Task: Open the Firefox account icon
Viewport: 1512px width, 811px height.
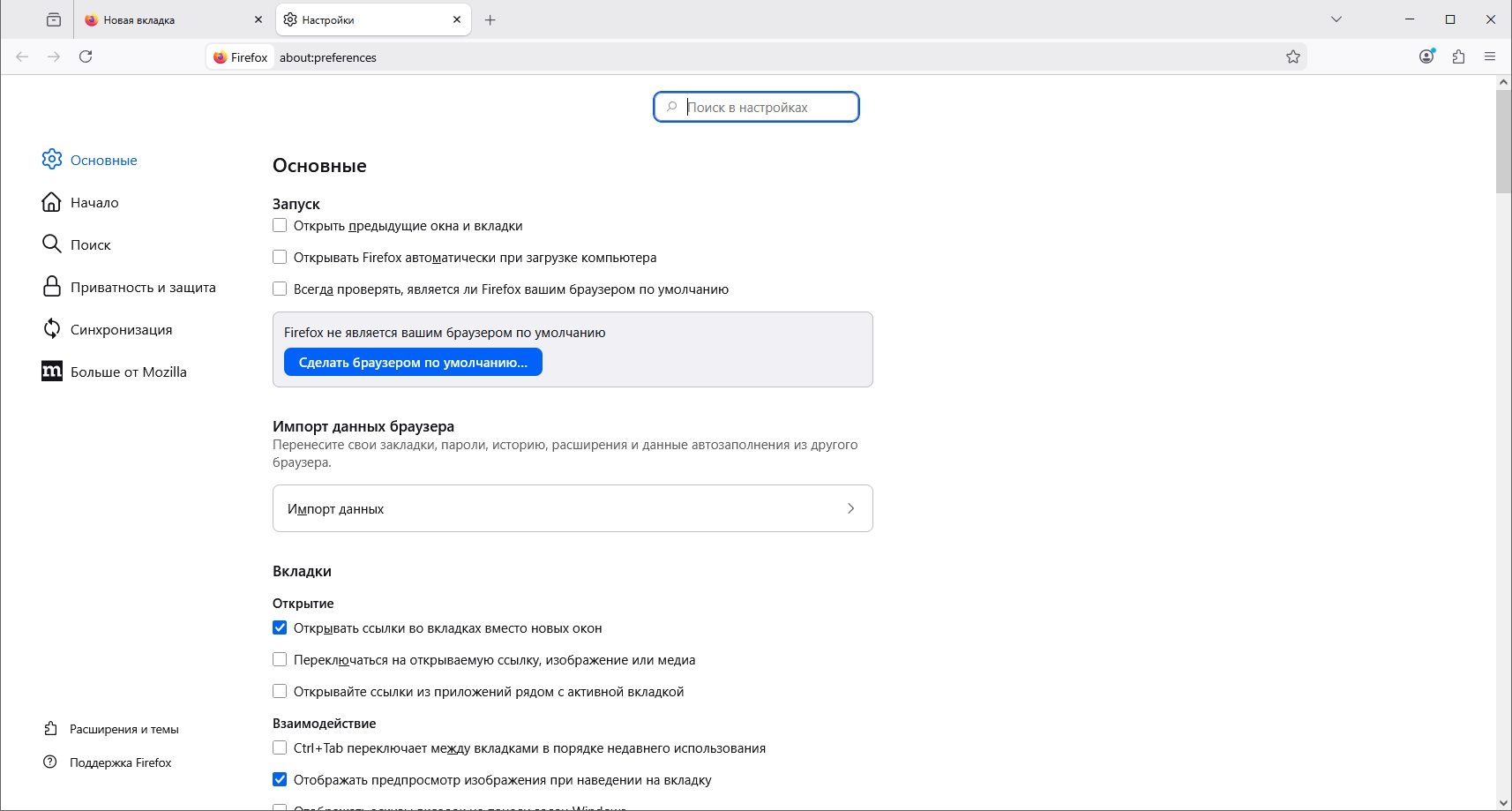Action: coord(1426,56)
